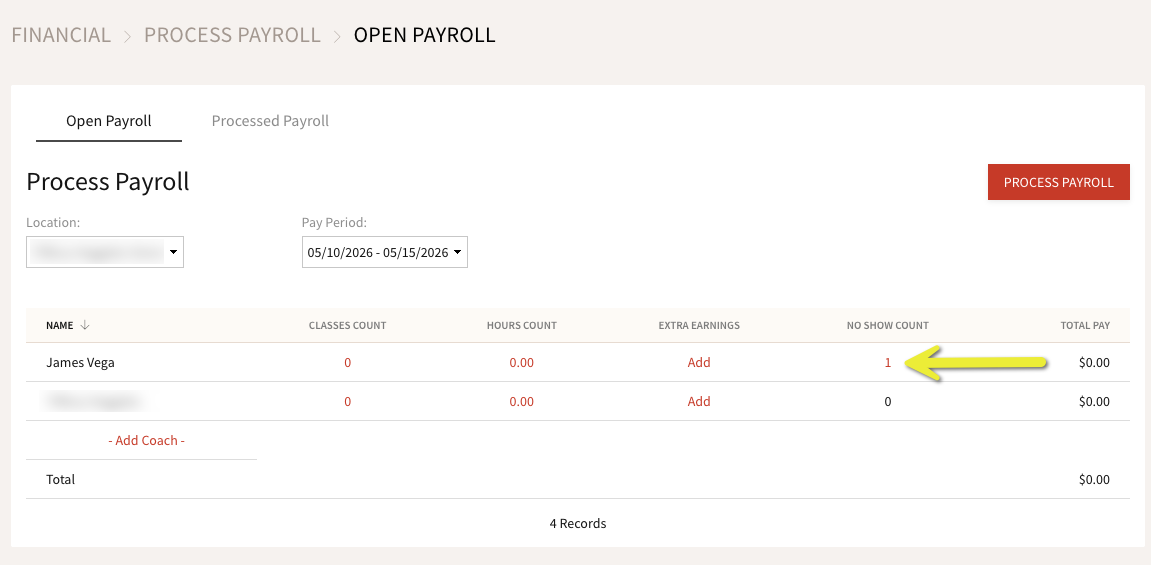The width and height of the screenshot is (1151, 565).
Task: Sort by the TOTAL PAY column header
Action: click(x=1085, y=325)
